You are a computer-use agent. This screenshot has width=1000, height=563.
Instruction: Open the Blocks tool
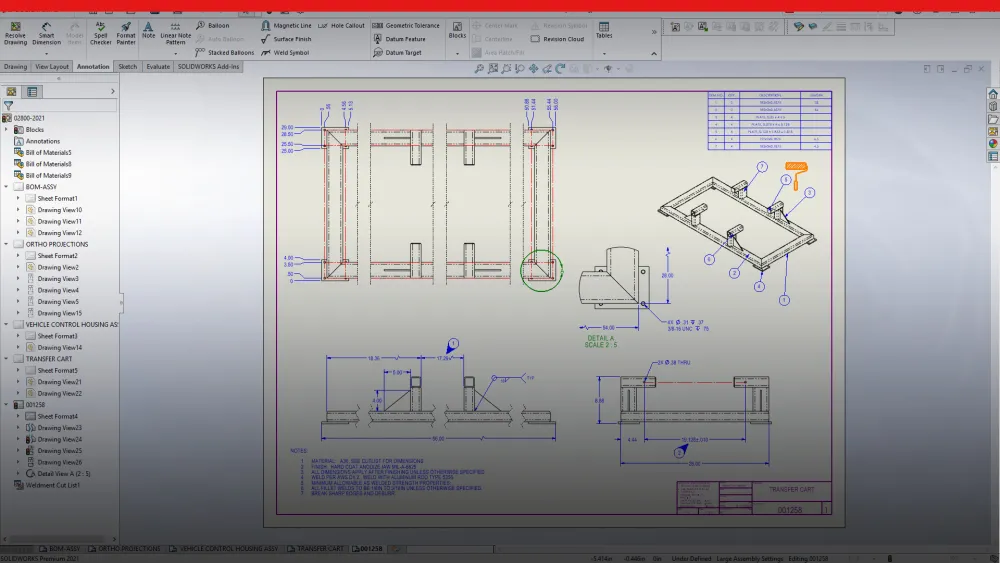(x=457, y=30)
